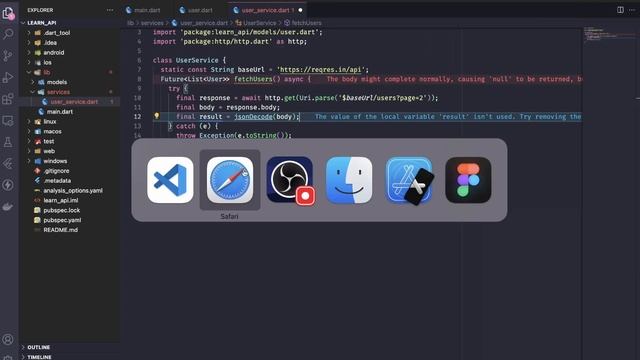Image resolution: width=640 pixels, height=360 pixels.
Task: Open the Source Control view
Action: [8, 56]
